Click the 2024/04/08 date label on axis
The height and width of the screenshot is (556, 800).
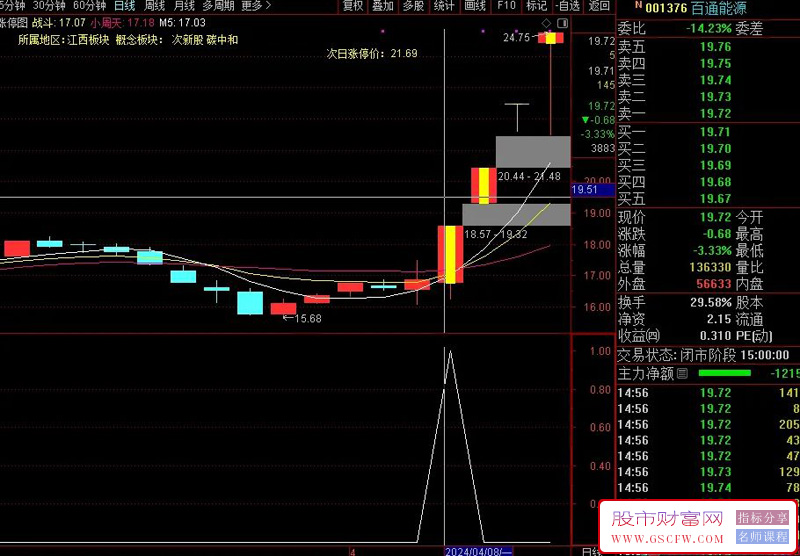point(478,551)
